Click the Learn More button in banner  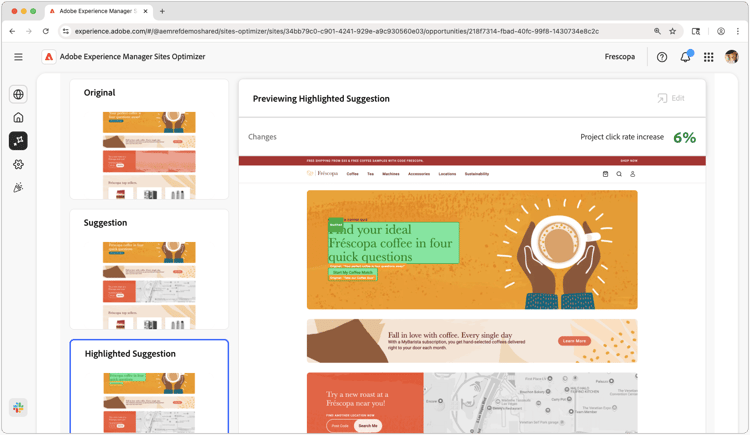(x=574, y=341)
